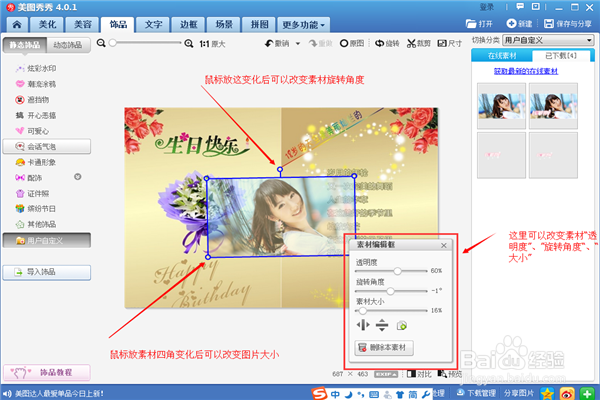The width and height of the screenshot is (600, 400).
Task: Select the 卡通形象 category
Action: point(36,162)
